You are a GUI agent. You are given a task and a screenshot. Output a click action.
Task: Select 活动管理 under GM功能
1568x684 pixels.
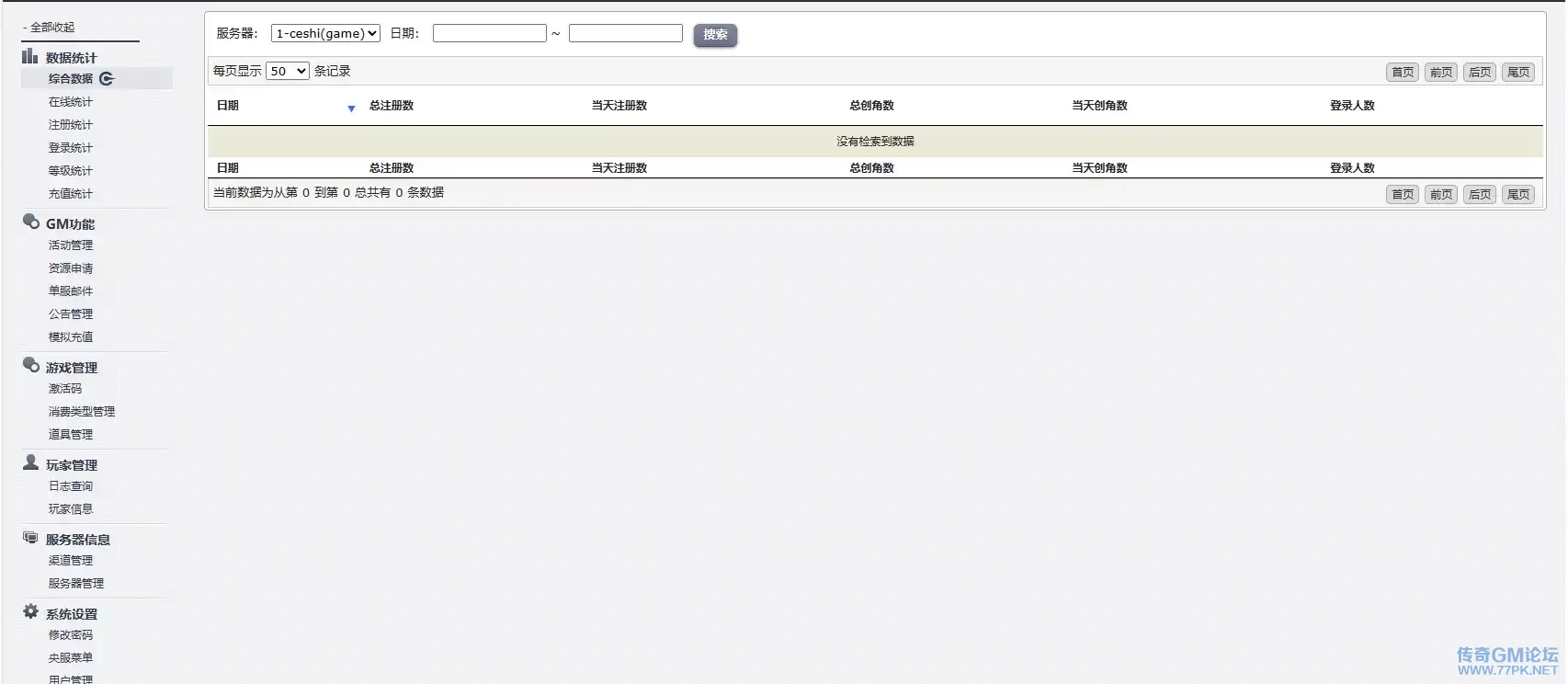click(x=70, y=245)
